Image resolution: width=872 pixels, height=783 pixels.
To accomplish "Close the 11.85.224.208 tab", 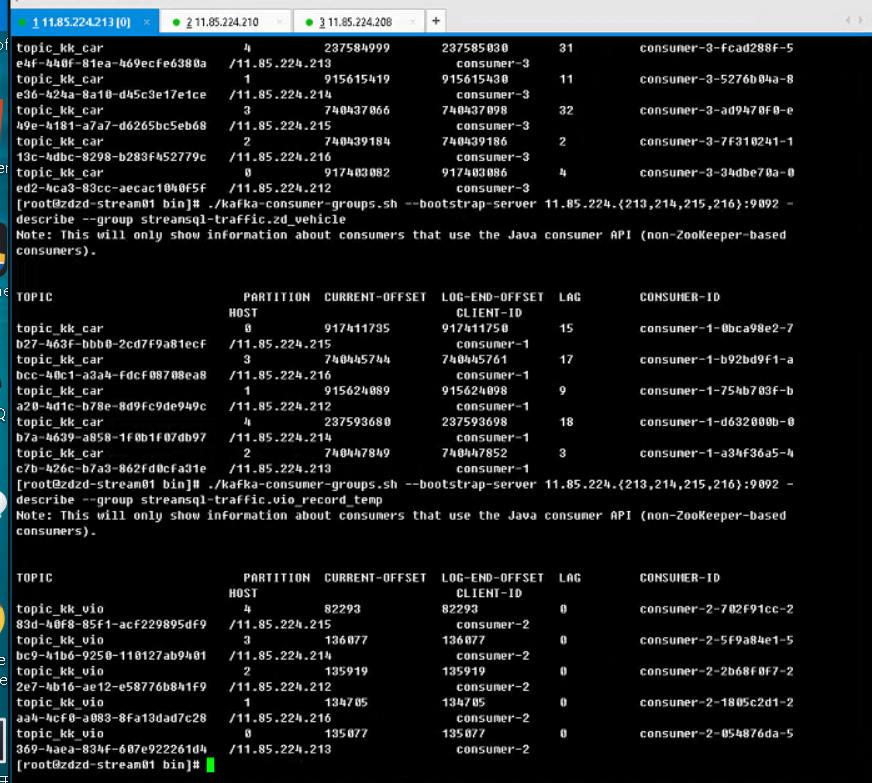I will click(x=413, y=21).
